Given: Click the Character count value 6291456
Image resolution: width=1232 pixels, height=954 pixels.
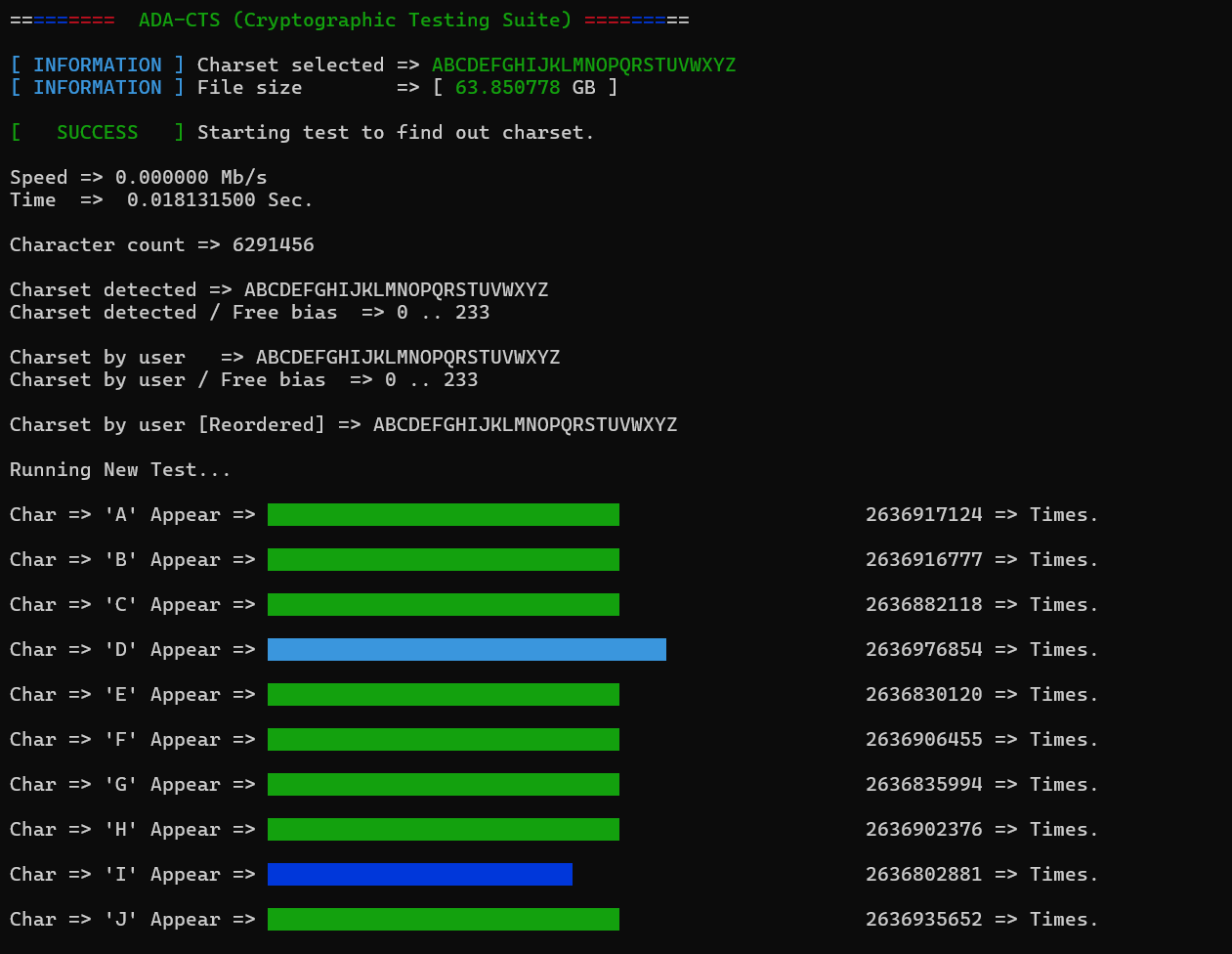Looking at the screenshot, I should 273,245.
